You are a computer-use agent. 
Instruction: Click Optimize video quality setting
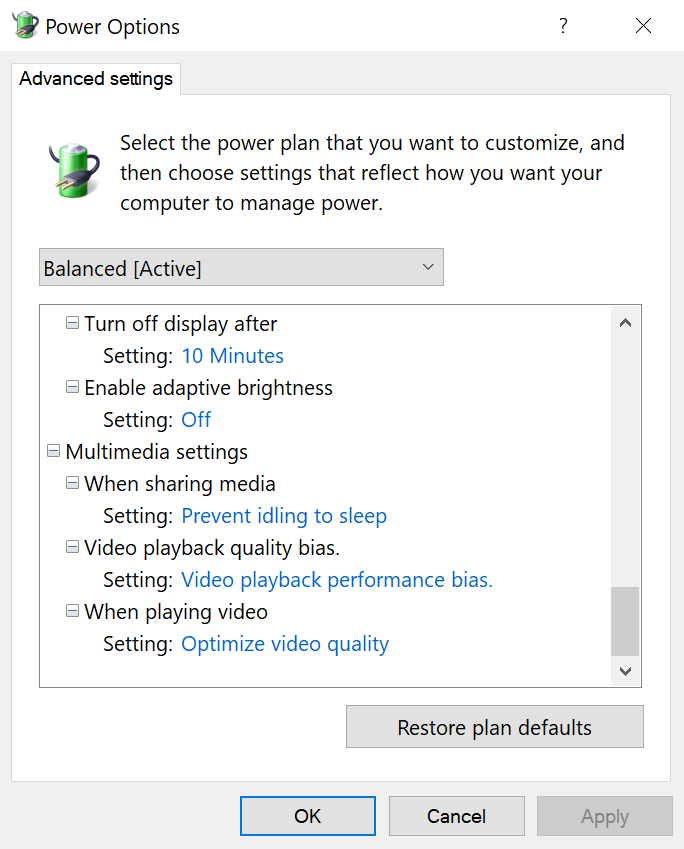285,644
